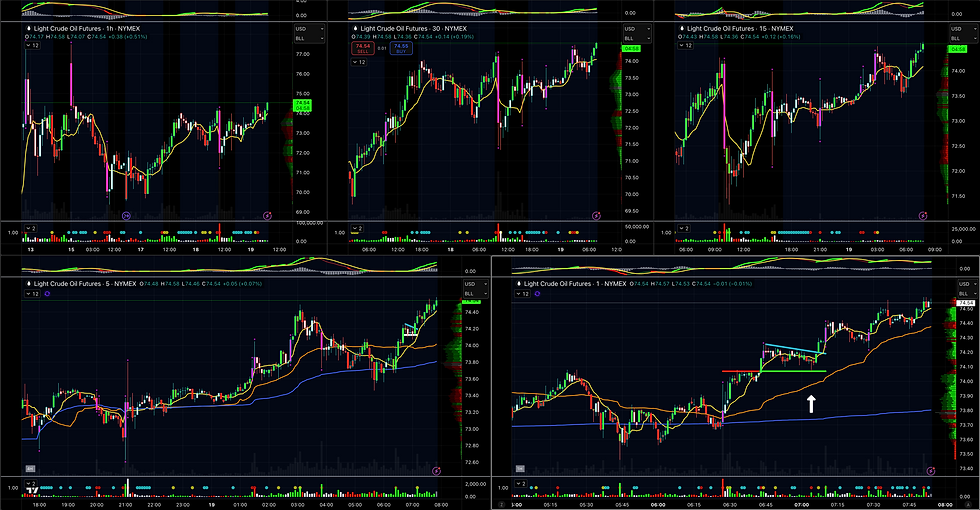Click the green 04:58 countdown label on the 30-minute chart
This screenshot has width=980, height=510.
pyautogui.click(x=631, y=49)
